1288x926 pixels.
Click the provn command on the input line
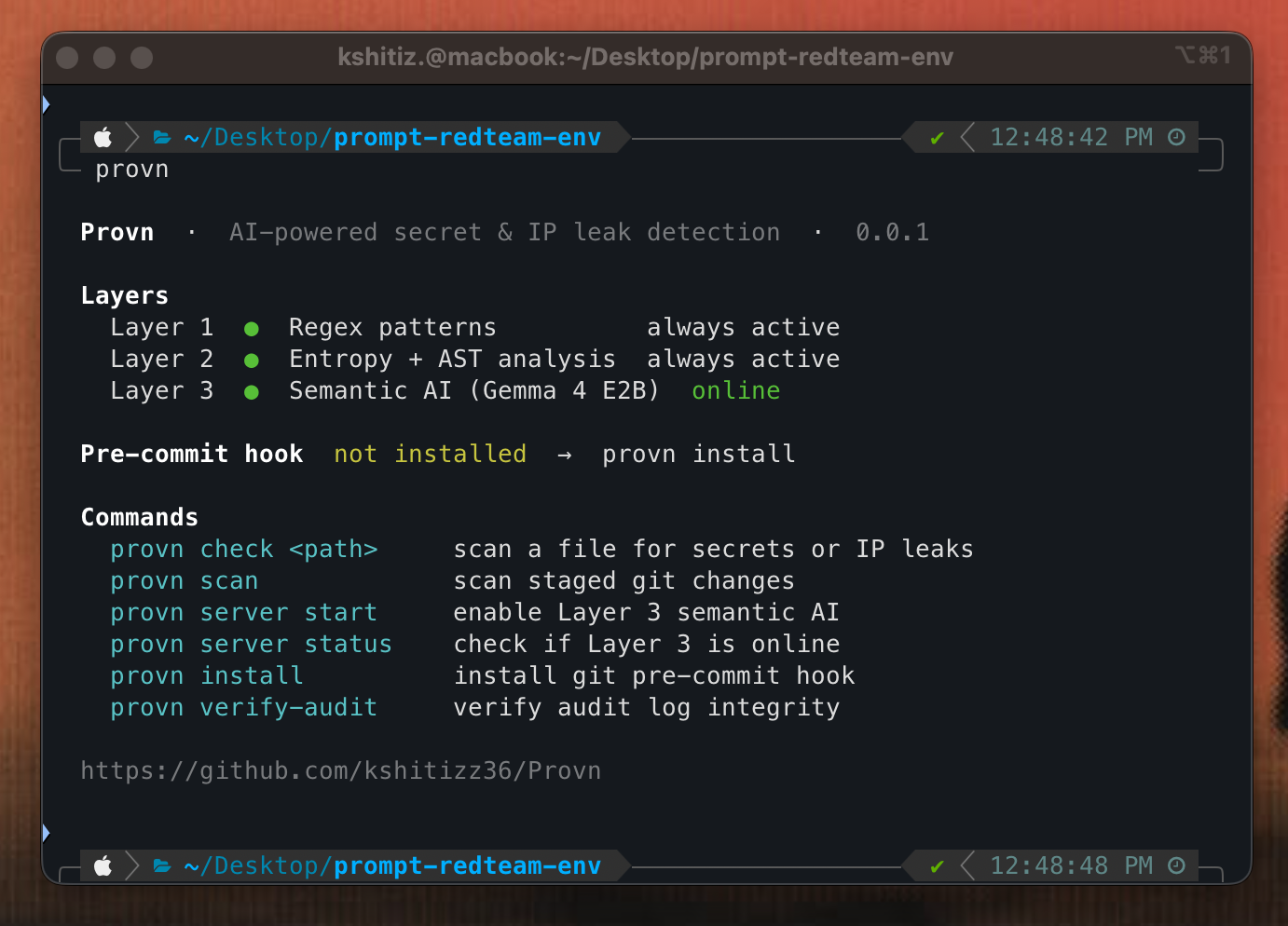tap(131, 169)
